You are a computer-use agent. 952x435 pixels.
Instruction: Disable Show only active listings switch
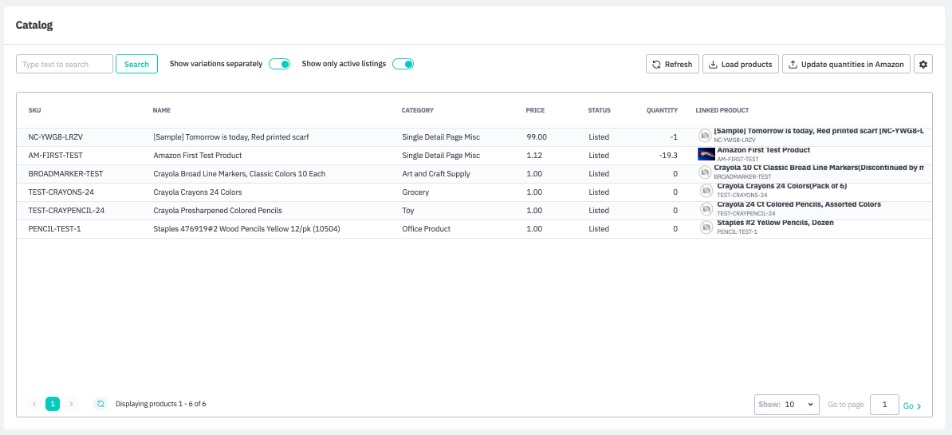pos(403,64)
